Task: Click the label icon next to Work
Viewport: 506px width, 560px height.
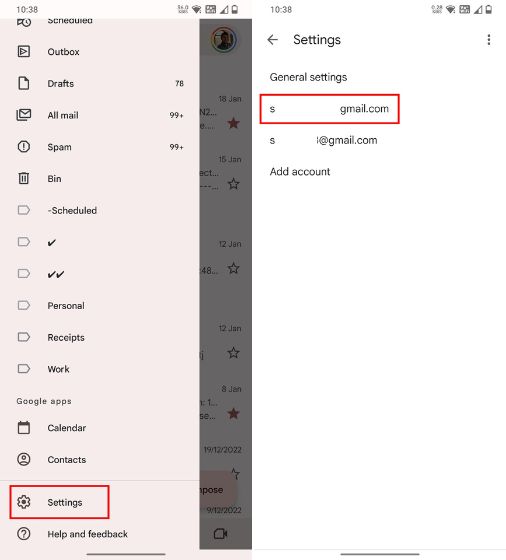Action: [24, 369]
